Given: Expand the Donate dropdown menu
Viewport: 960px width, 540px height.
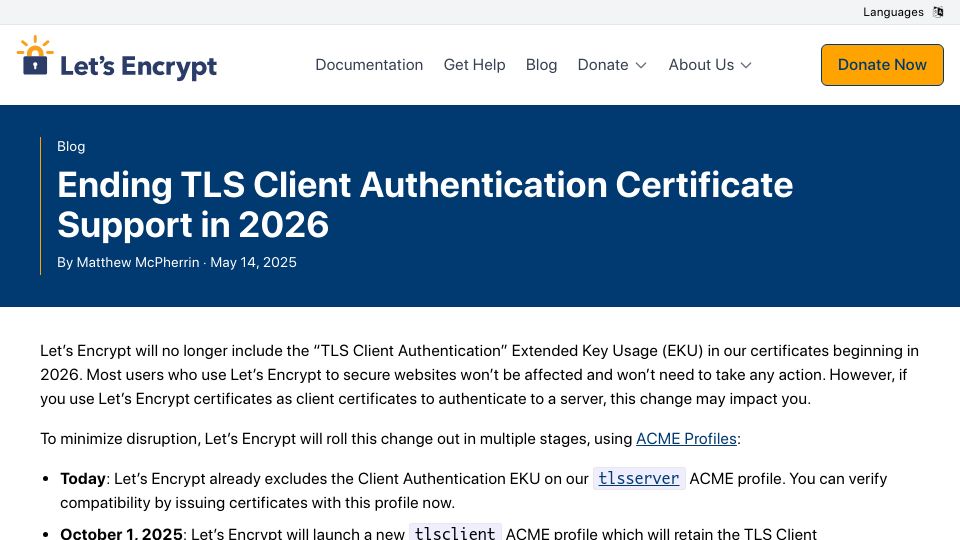Looking at the screenshot, I should click(612, 65).
